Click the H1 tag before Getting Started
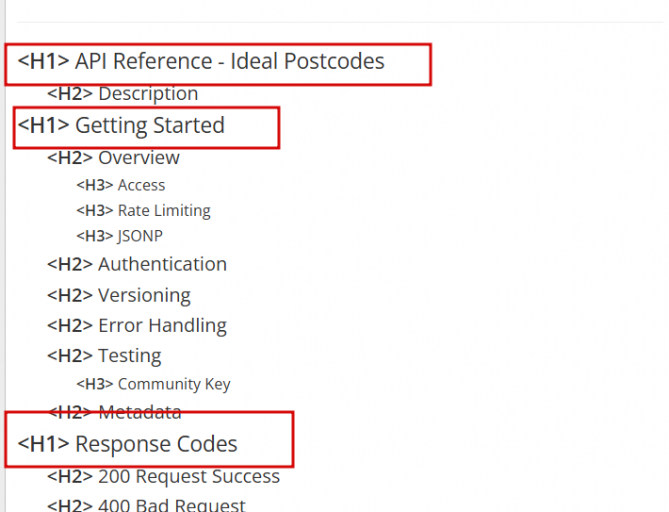This screenshot has height=512, width=669. click(x=44, y=125)
